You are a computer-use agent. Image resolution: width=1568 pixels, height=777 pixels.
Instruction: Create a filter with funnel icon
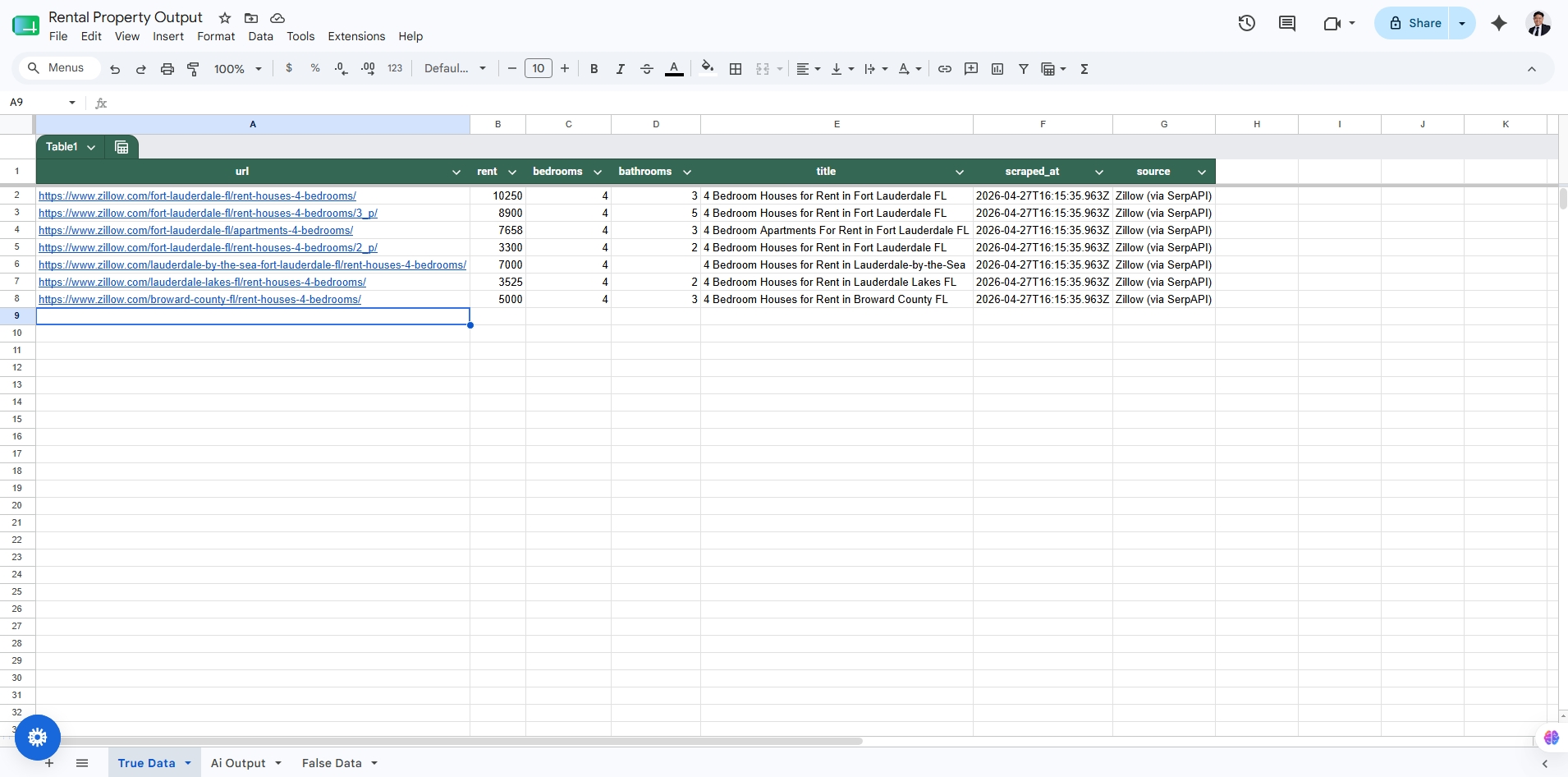(1024, 69)
